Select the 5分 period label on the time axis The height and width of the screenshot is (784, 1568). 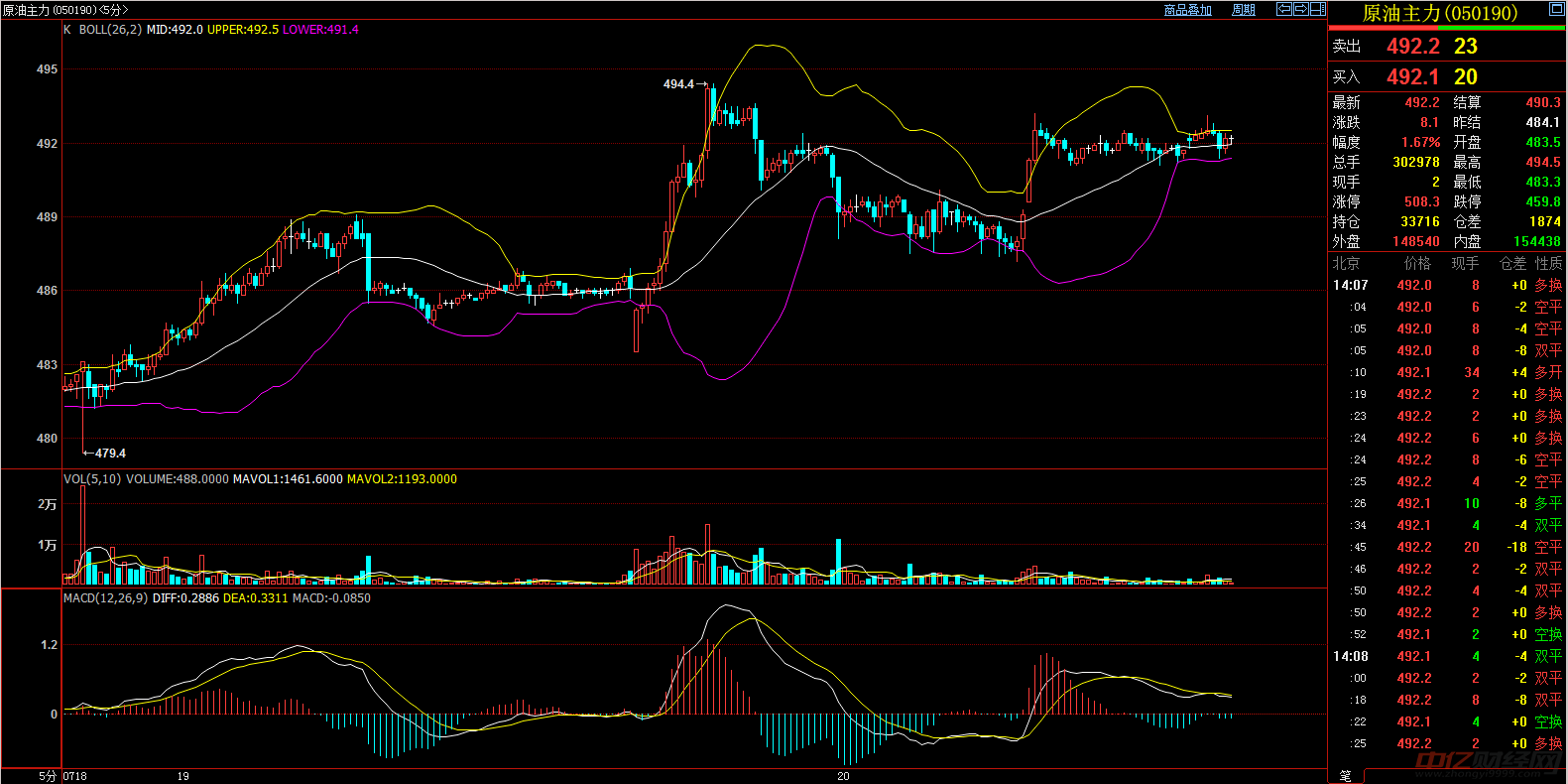coord(48,776)
